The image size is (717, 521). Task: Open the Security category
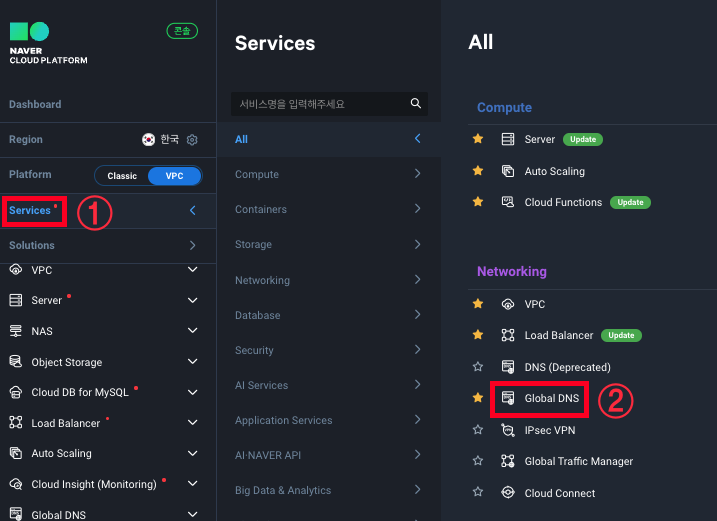pyautogui.click(x=329, y=350)
